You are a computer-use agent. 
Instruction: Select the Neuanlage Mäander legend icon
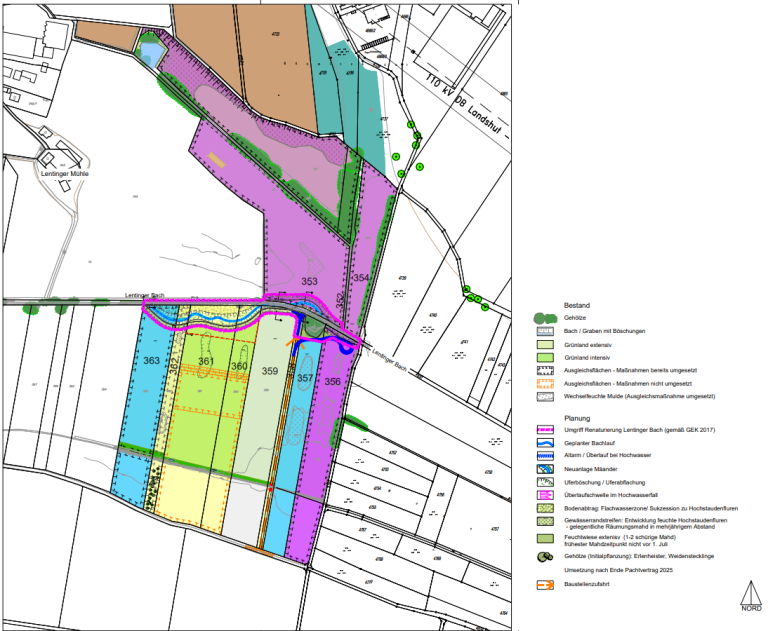(x=545, y=468)
